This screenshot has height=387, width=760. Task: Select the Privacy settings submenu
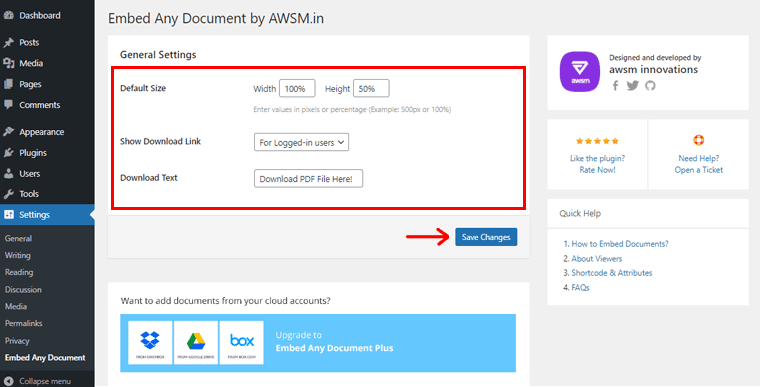pos(17,340)
